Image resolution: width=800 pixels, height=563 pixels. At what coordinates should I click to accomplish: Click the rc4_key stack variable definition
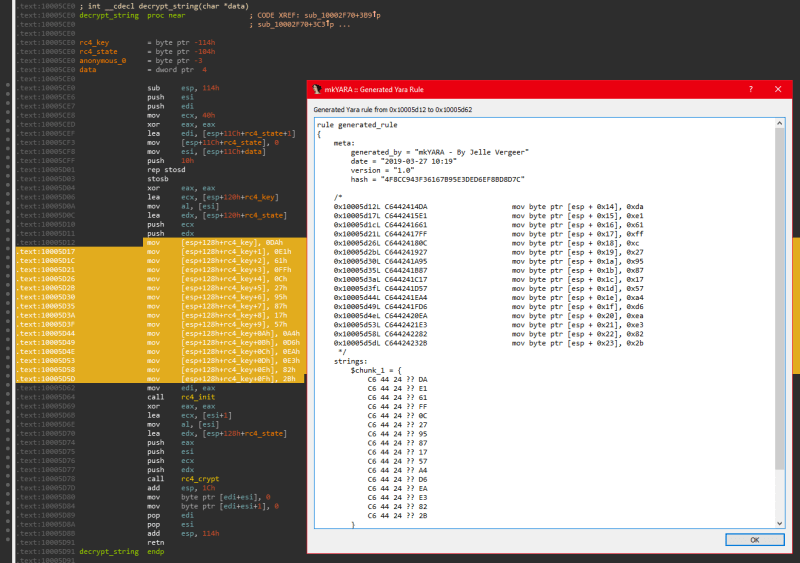pos(94,42)
